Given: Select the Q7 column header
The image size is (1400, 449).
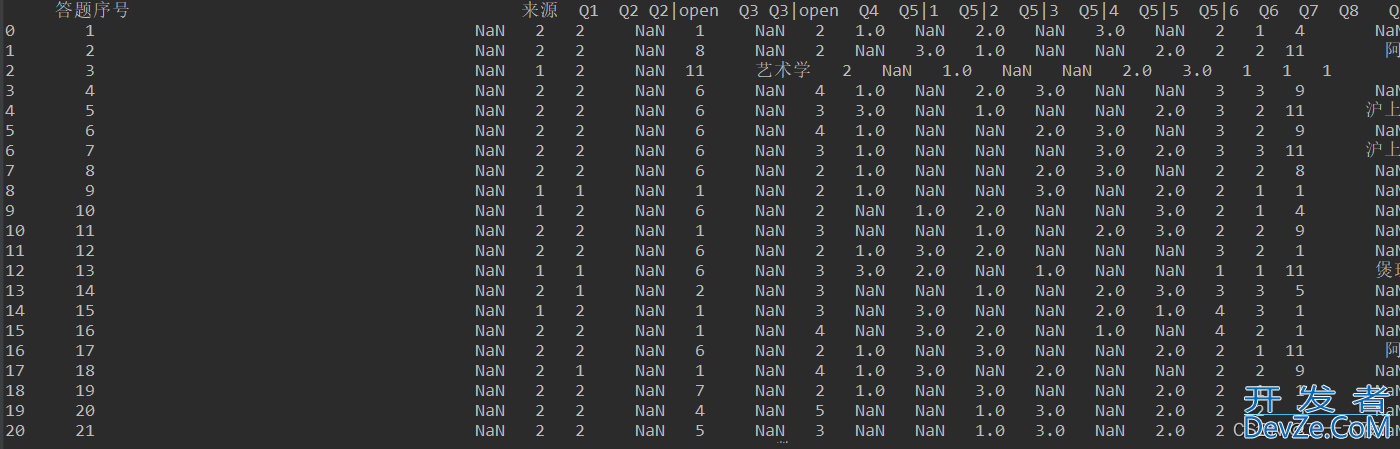Looking at the screenshot, I should pyautogui.click(x=1308, y=11).
